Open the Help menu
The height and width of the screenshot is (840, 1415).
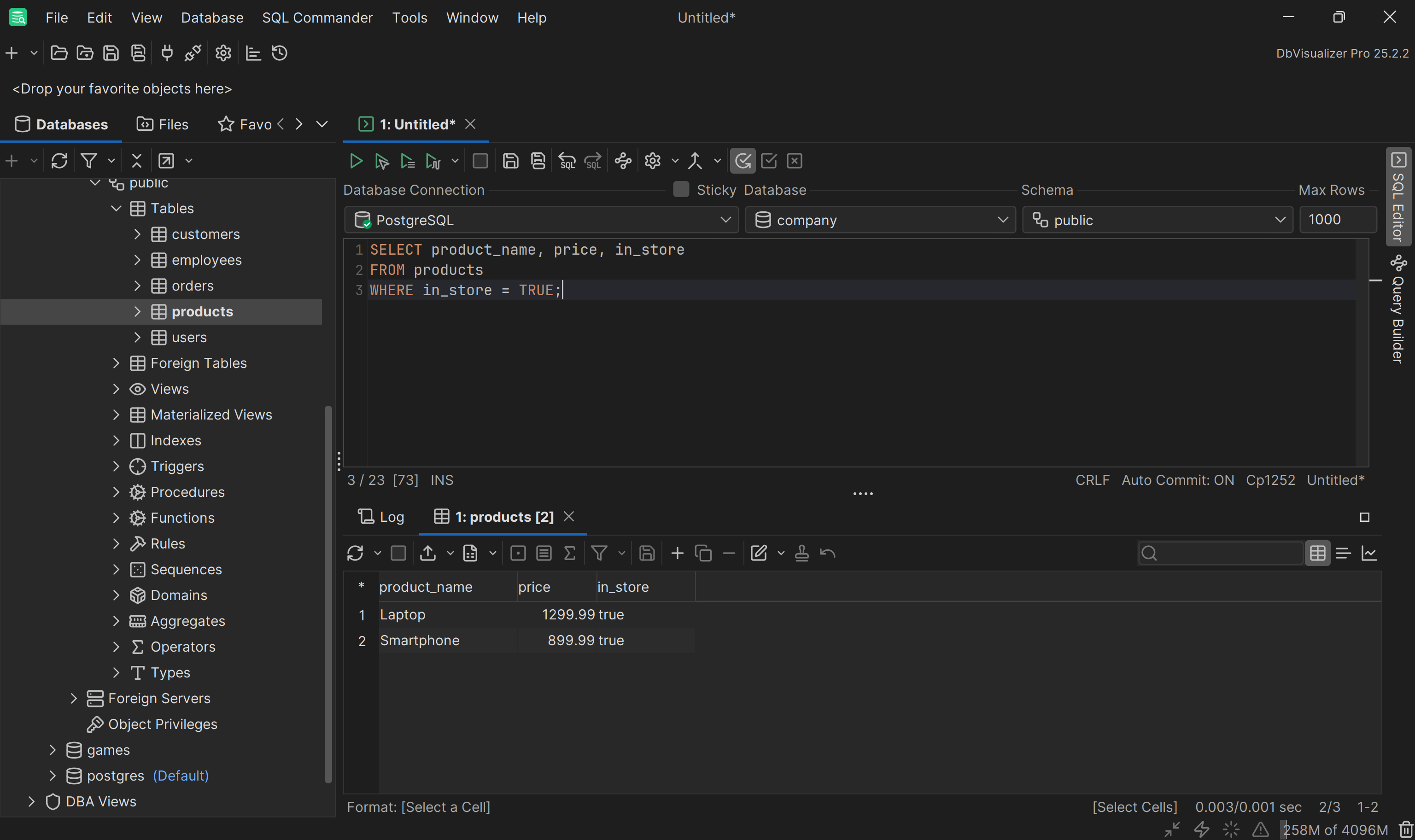[532, 17]
